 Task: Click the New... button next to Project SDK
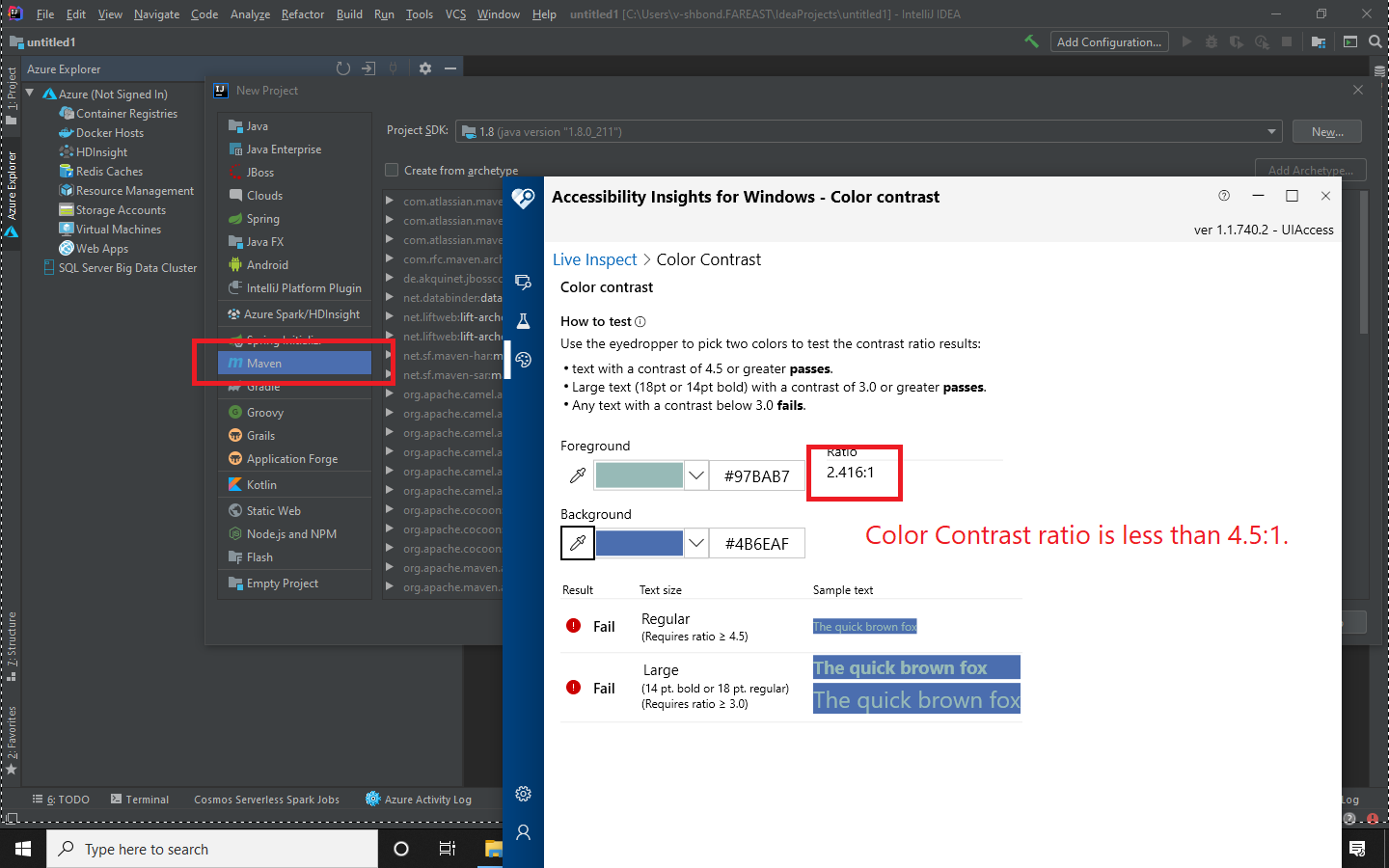[x=1326, y=130]
